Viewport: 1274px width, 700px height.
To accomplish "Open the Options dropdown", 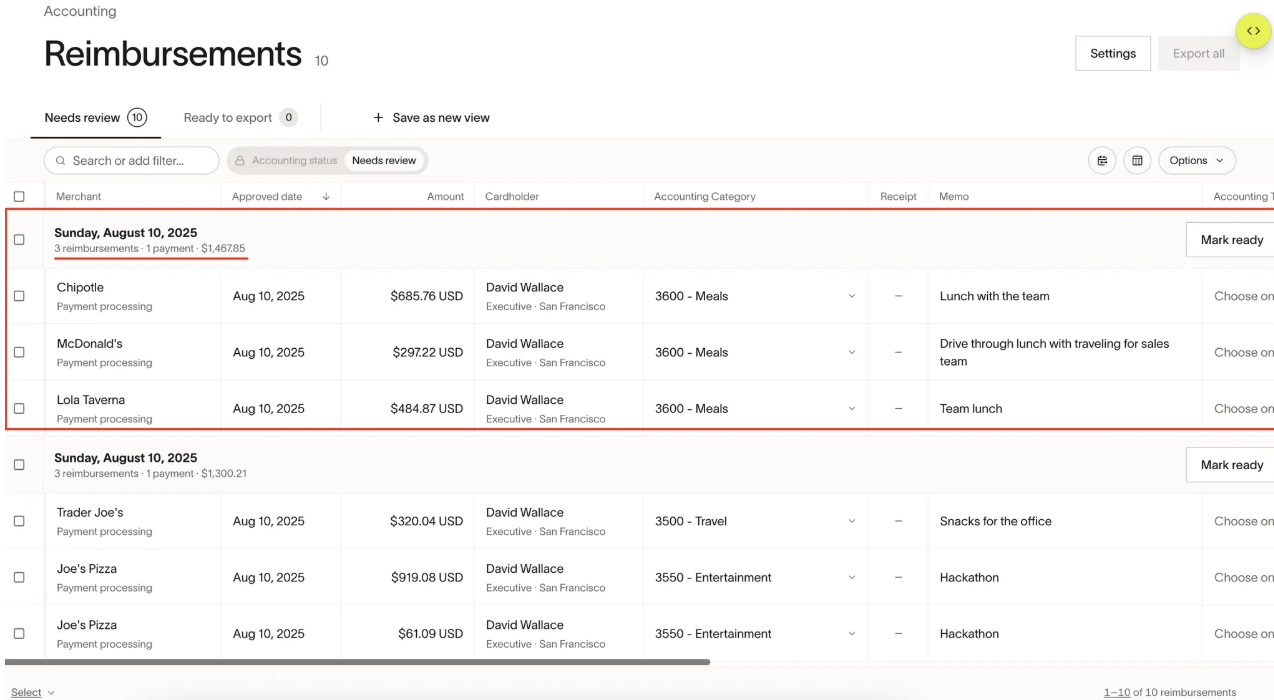I will point(1196,160).
